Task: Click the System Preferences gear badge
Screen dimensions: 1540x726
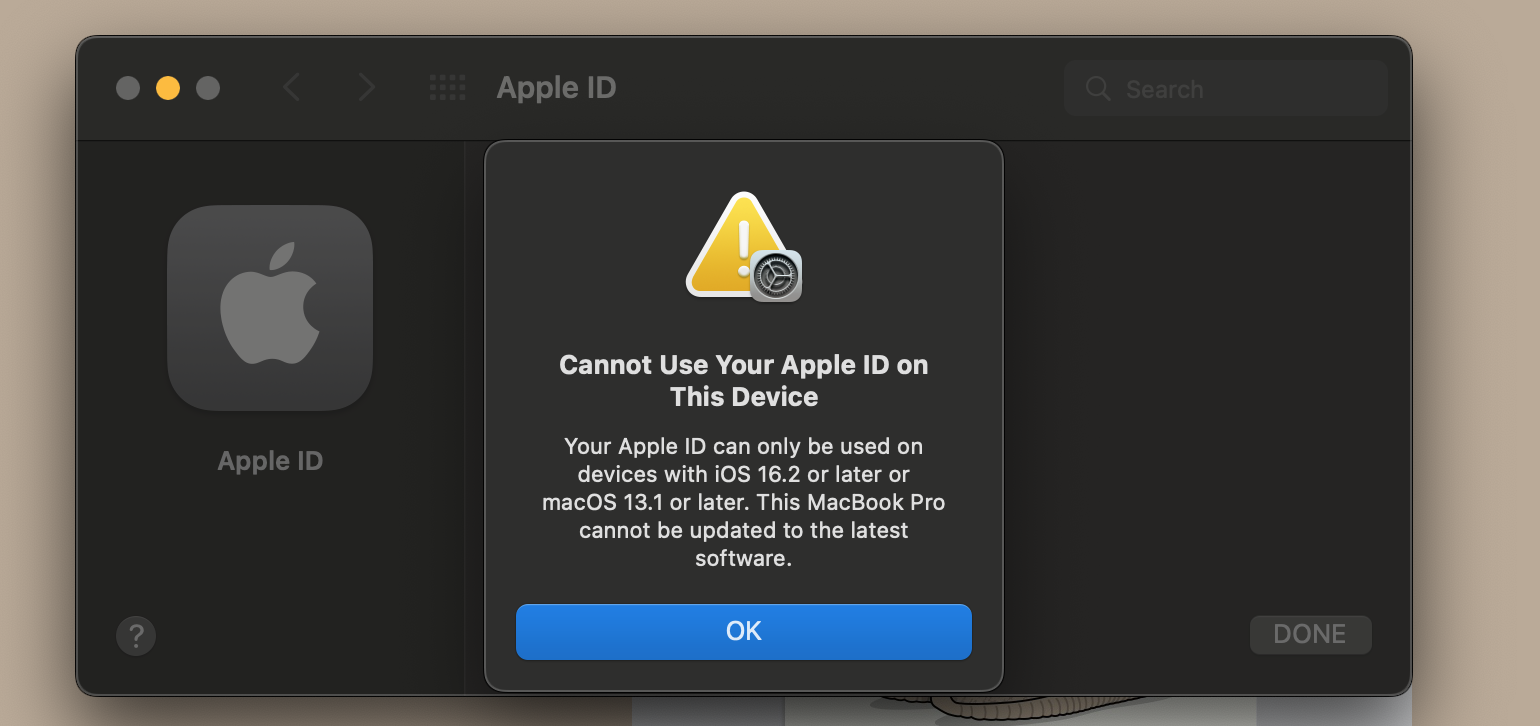Action: (x=776, y=275)
